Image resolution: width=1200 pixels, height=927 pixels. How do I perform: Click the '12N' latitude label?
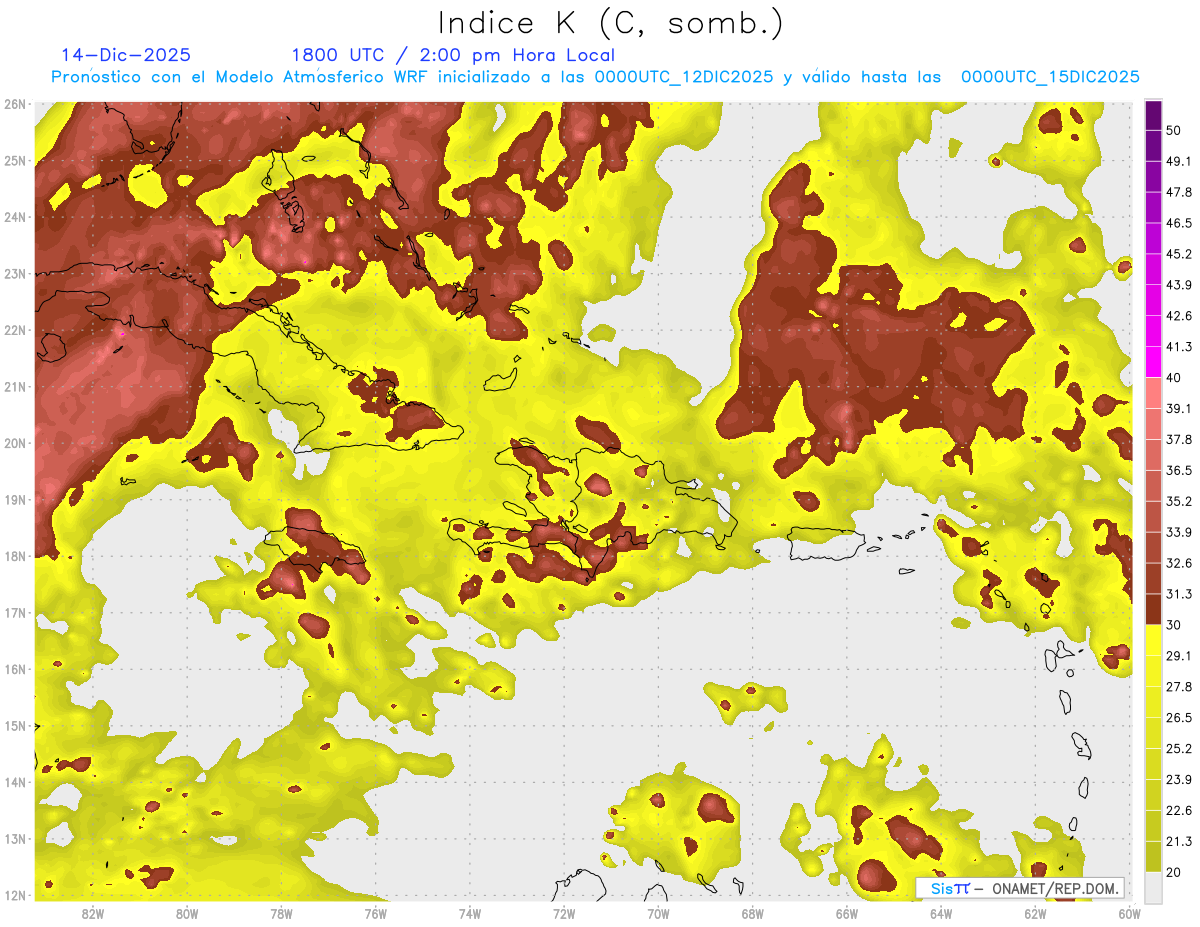[15, 895]
